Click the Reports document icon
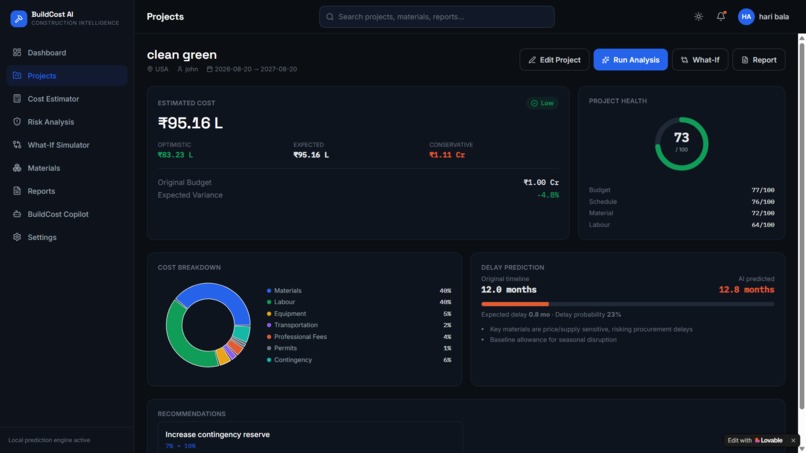The width and height of the screenshot is (806, 453). pyautogui.click(x=17, y=191)
